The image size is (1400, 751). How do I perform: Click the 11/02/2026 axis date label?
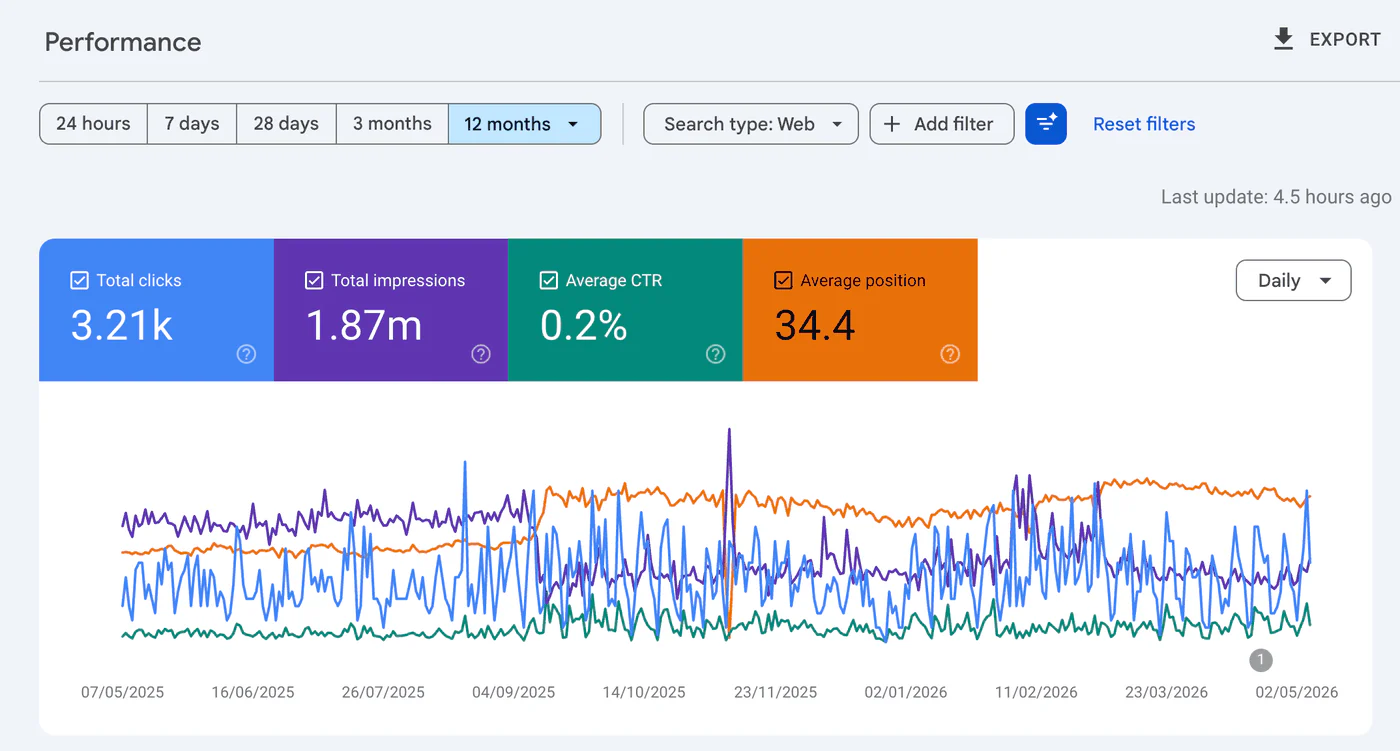click(x=1036, y=692)
